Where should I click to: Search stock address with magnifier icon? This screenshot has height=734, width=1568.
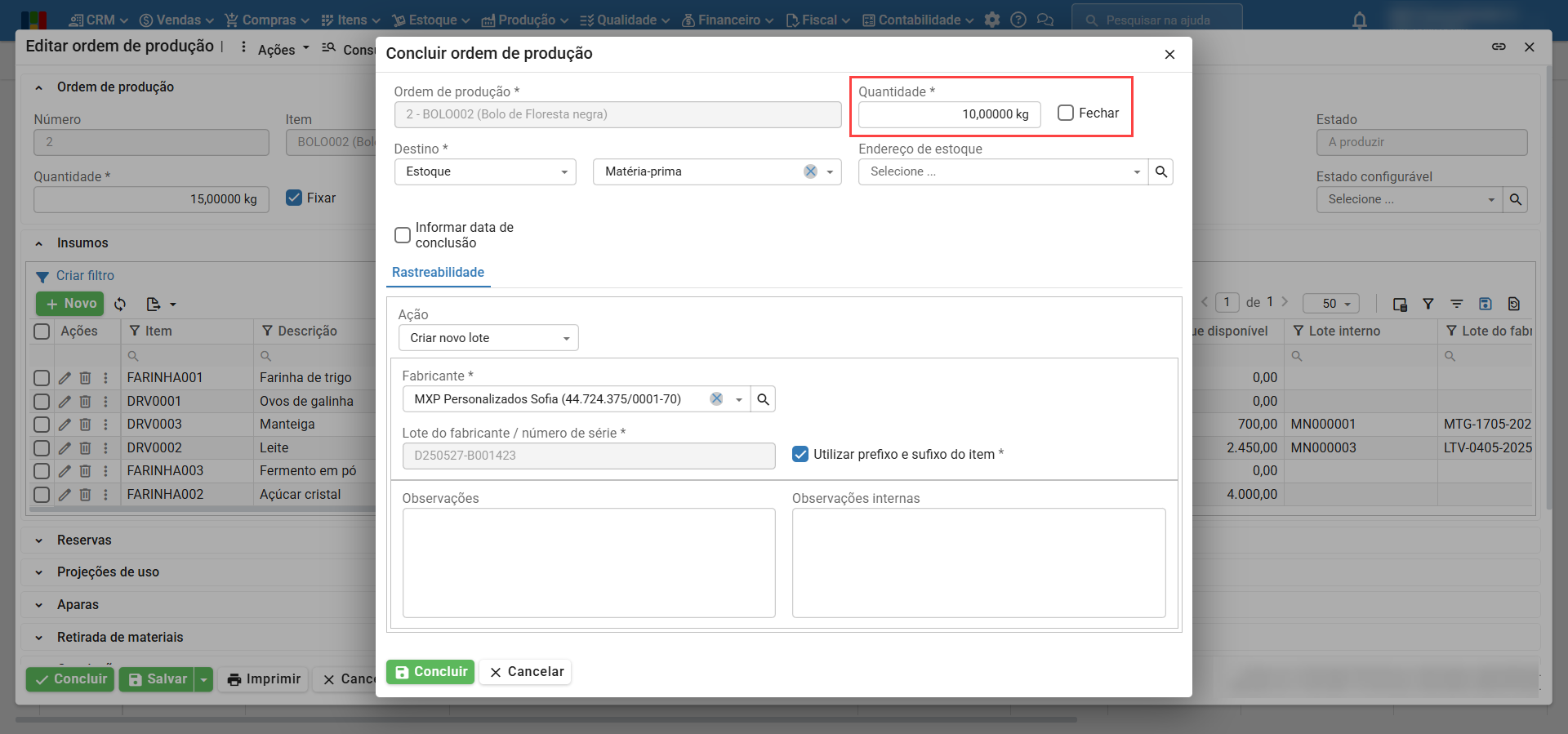1161,171
